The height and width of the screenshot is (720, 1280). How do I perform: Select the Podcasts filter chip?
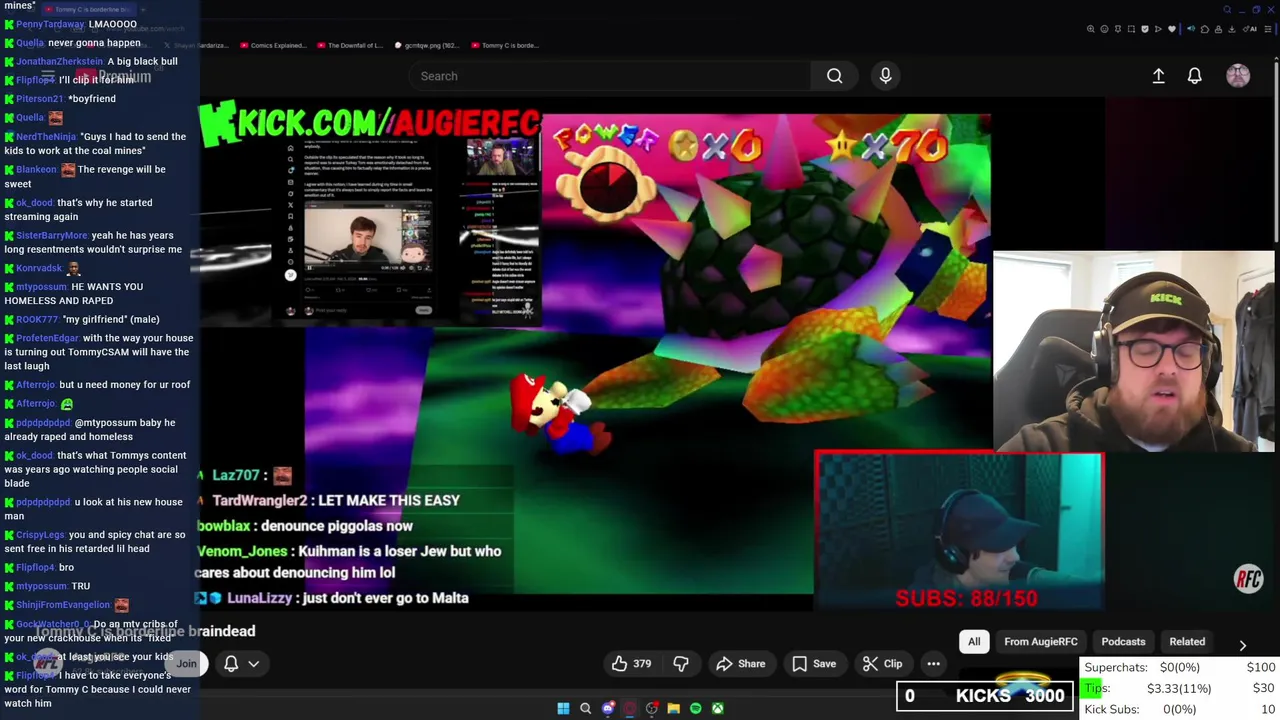[1123, 642]
